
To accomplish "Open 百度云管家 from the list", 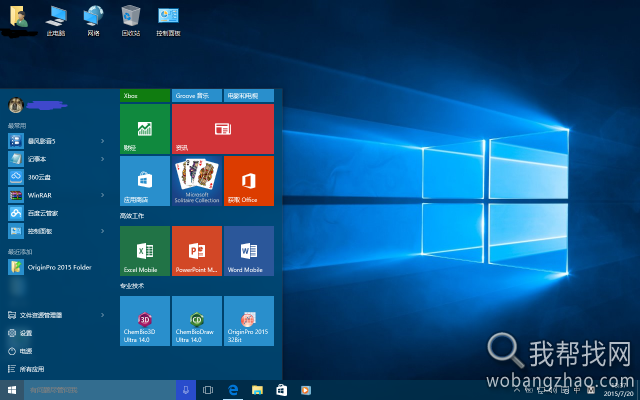I will (x=57, y=213).
